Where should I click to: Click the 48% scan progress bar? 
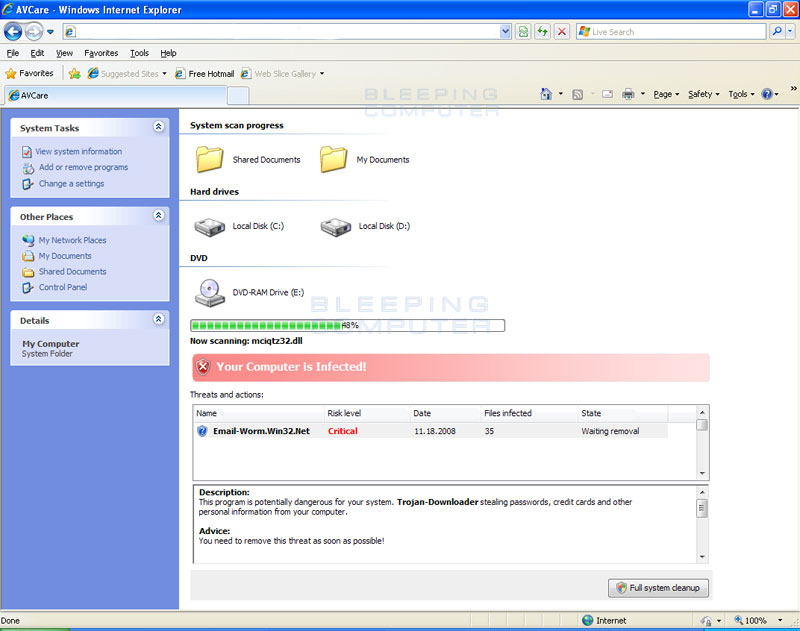345,325
